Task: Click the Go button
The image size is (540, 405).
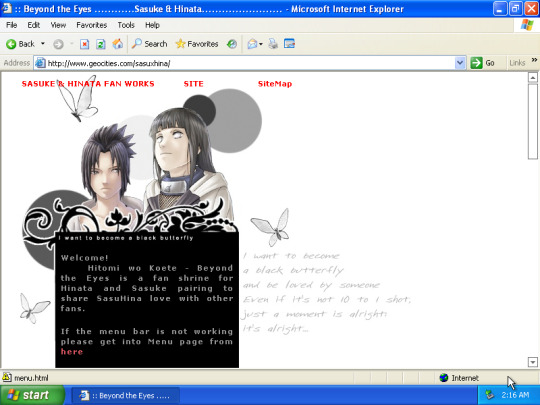Action: click(483, 63)
